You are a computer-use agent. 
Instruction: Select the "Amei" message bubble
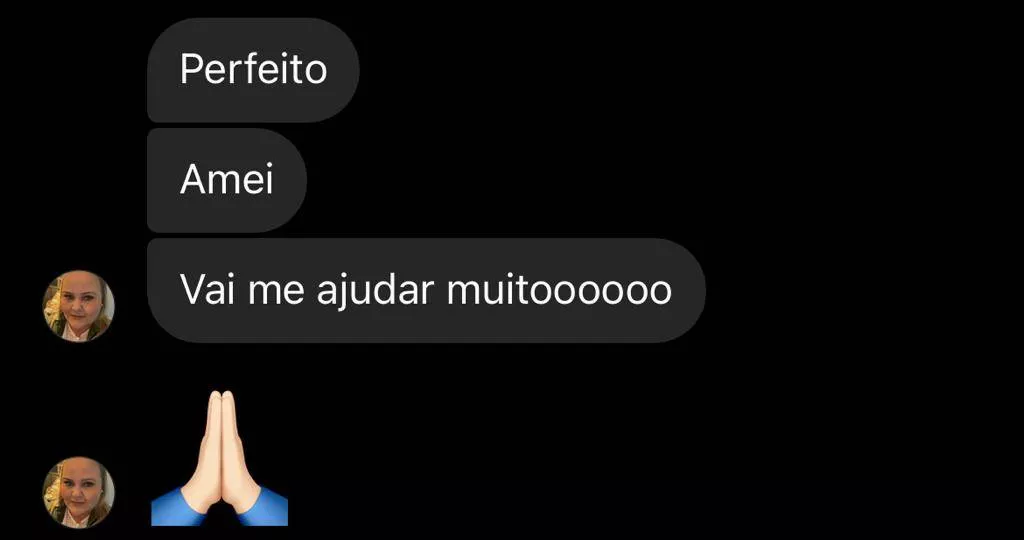click(x=227, y=180)
